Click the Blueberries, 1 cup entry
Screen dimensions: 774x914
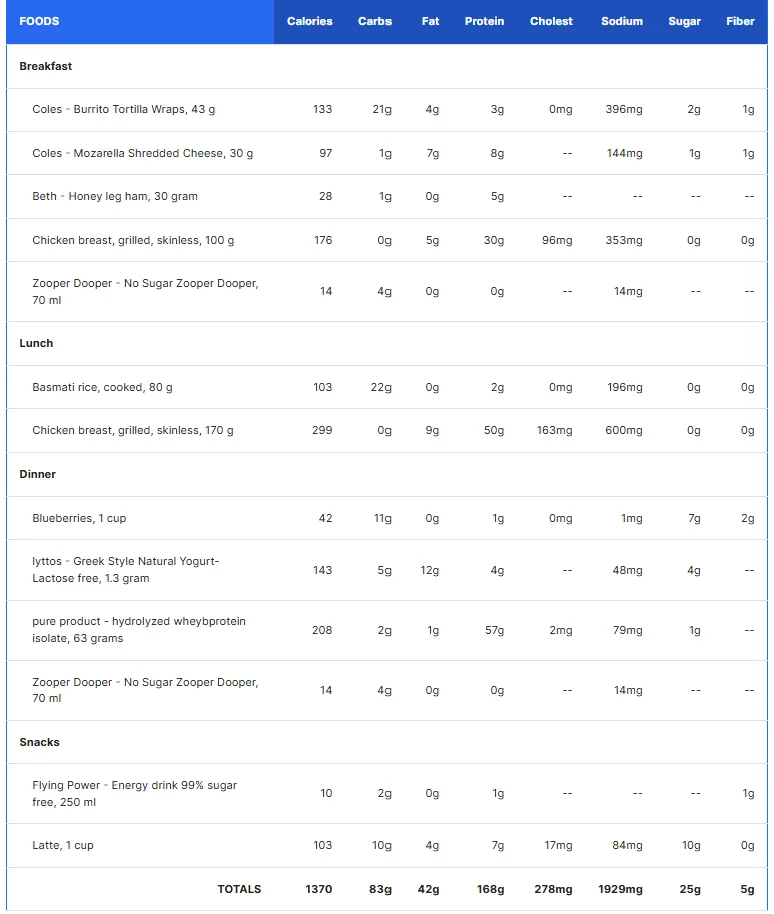pos(79,518)
